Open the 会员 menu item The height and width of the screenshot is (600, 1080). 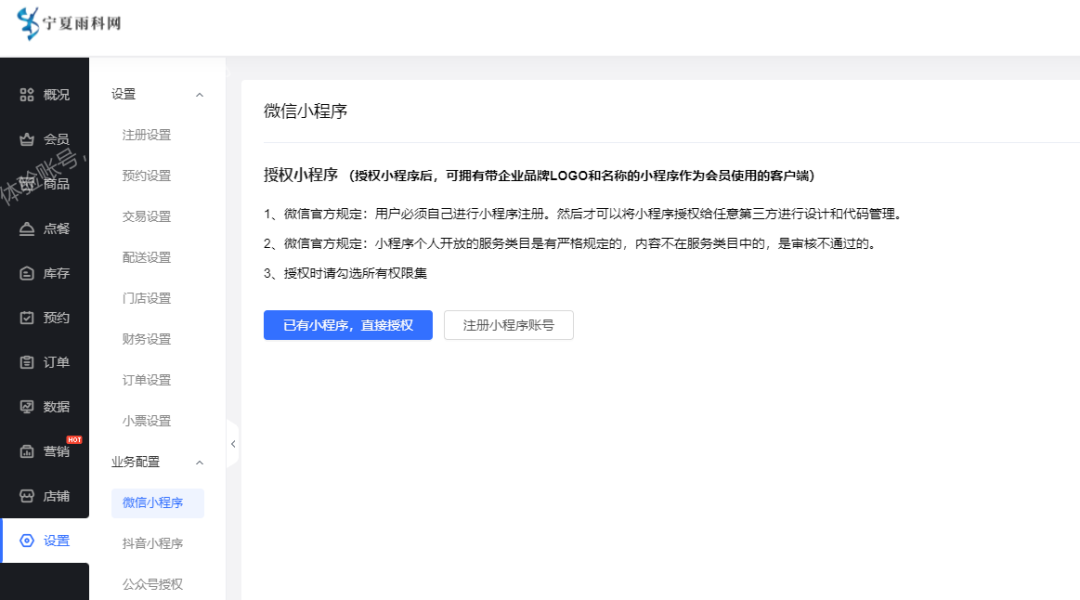44,140
